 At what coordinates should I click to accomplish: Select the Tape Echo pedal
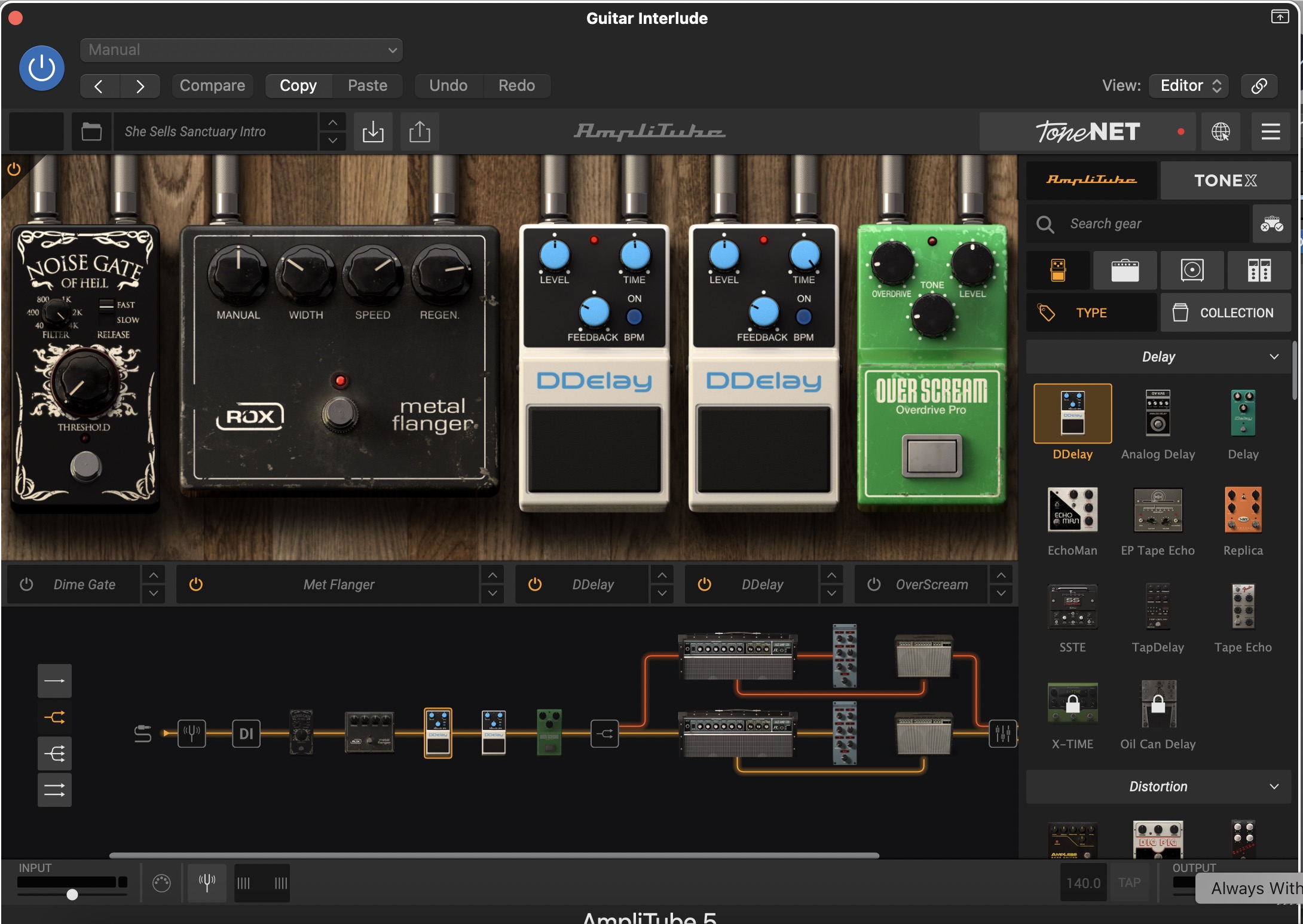(1243, 607)
